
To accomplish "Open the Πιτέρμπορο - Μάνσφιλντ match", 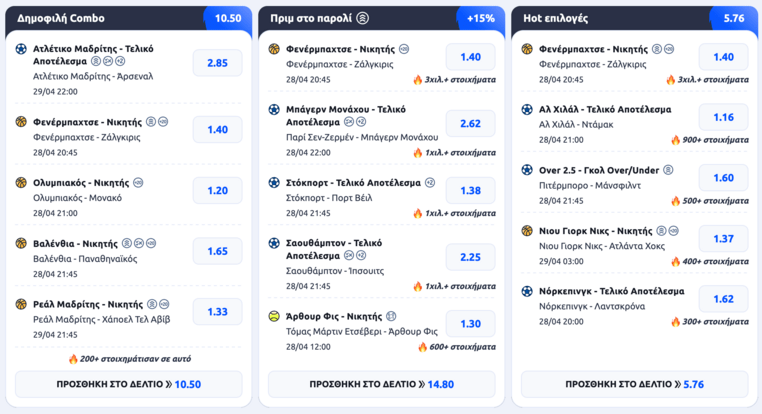I will point(589,186).
